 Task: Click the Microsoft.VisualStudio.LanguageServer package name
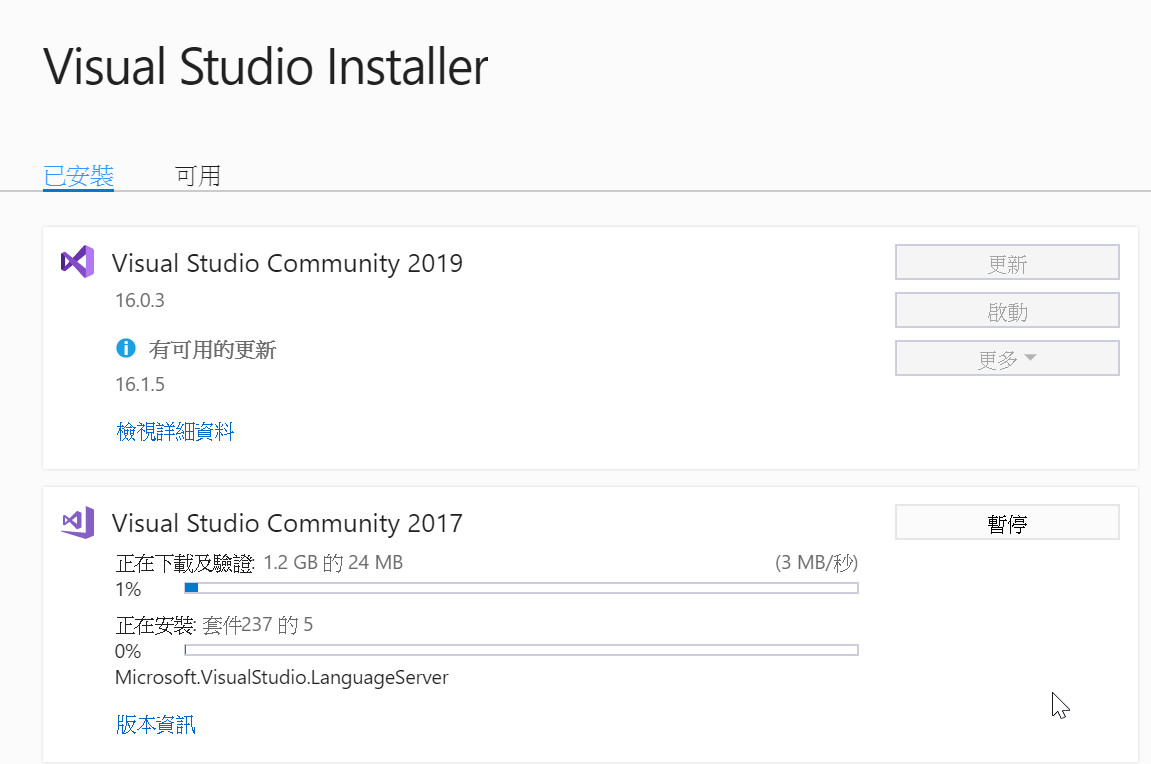pyautogui.click(x=282, y=677)
